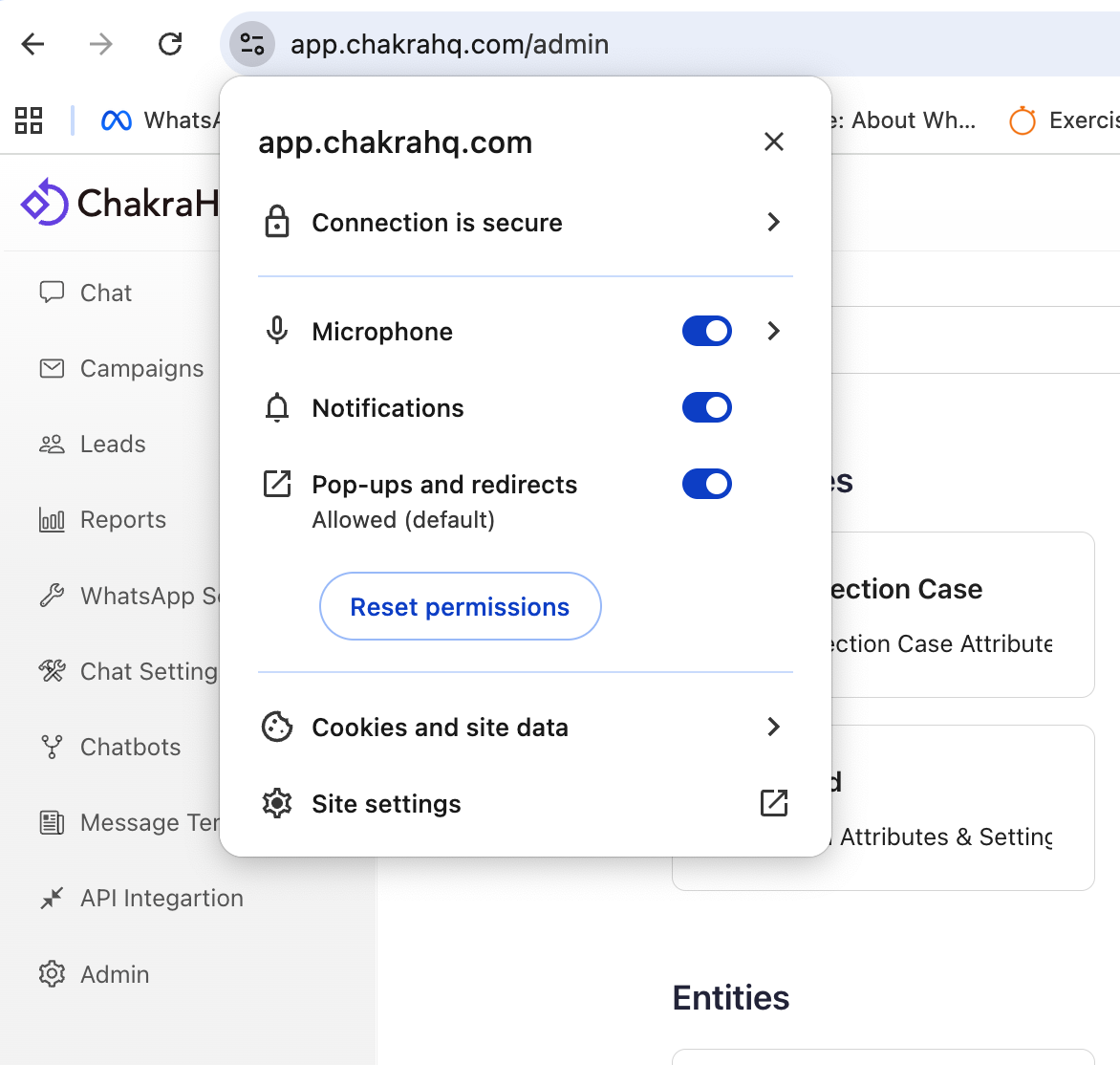
Task: Select Leads from the sidebar menu
Action: point(113,445)
